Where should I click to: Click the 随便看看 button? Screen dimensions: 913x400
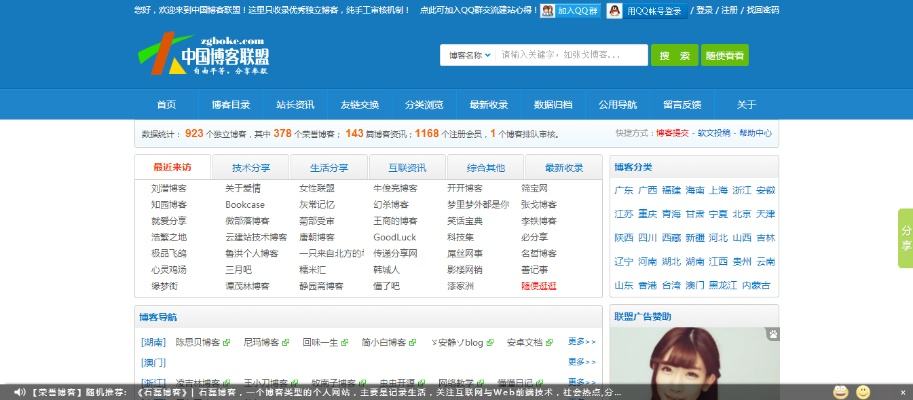point(724,55)
